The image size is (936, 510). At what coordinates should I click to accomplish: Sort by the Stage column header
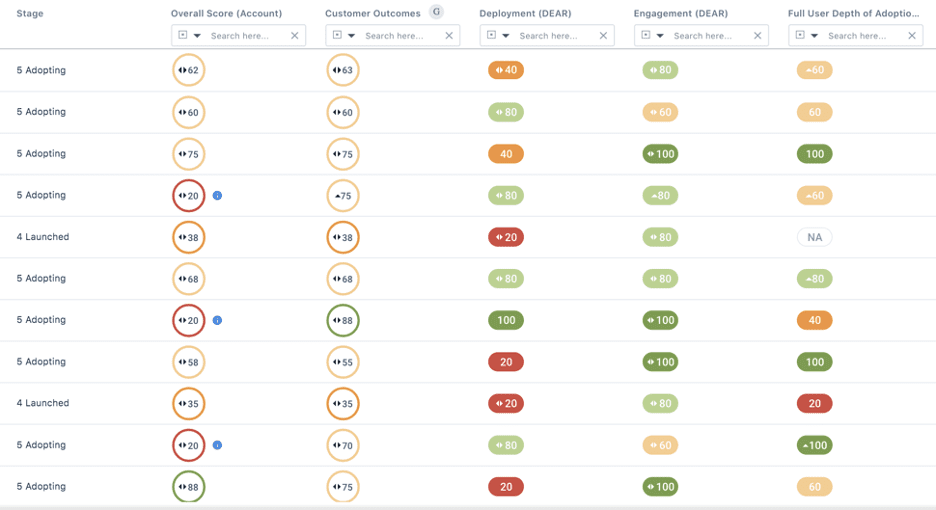(30, 14)
